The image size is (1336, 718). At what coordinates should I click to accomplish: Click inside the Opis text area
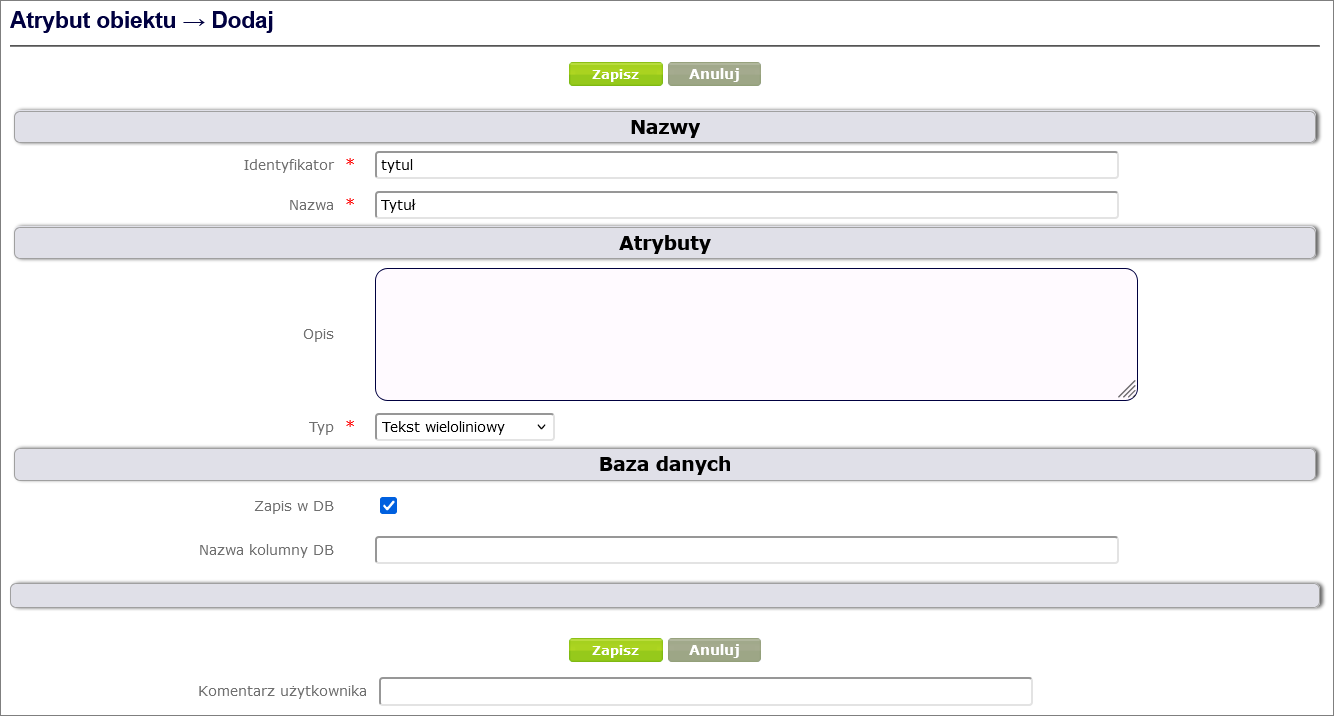click(x=755, y=334)
